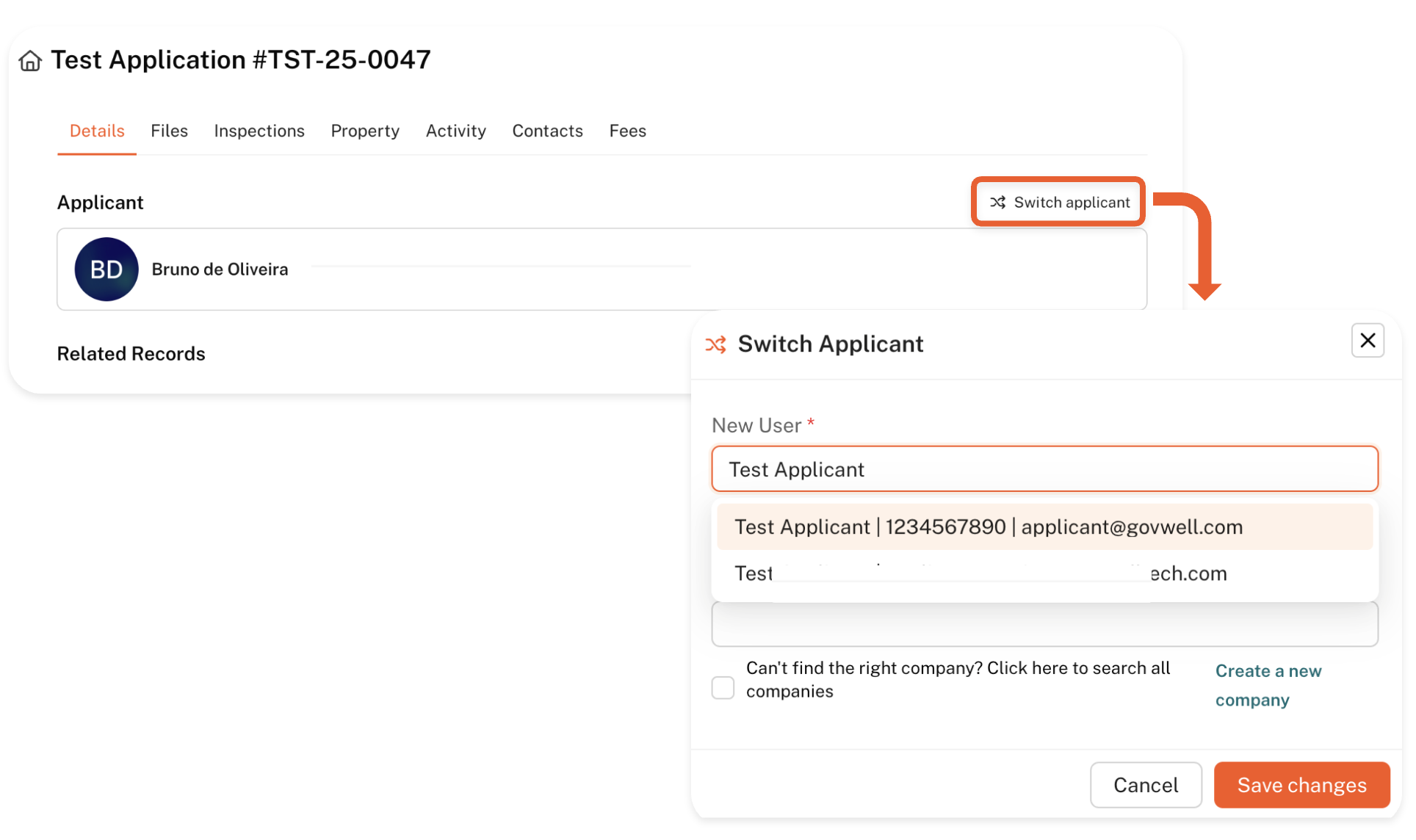1416x840 pixels.
Task: Click the BD avatar circle
Action: [x=106, y=269]
